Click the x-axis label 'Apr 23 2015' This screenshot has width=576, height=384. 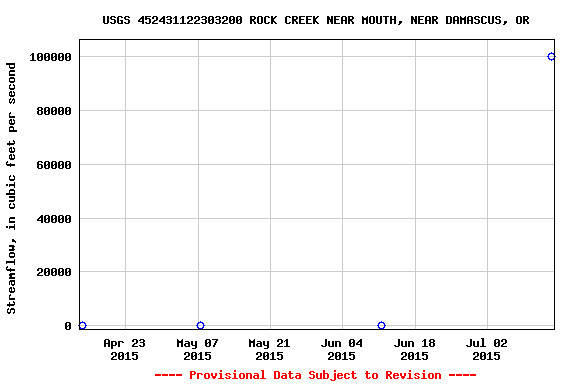coord(125,349)
